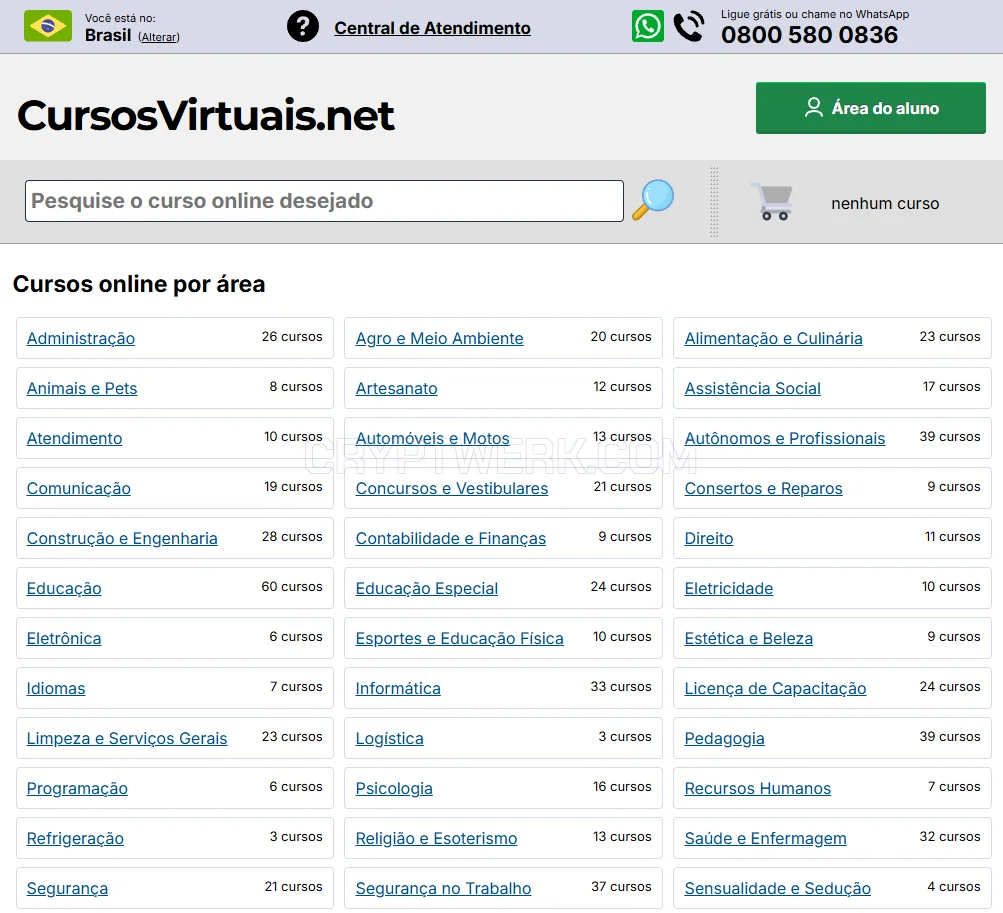Click the Eletricidade link
The height and width of the screenshot is (913, 1003).
[729, 589]
